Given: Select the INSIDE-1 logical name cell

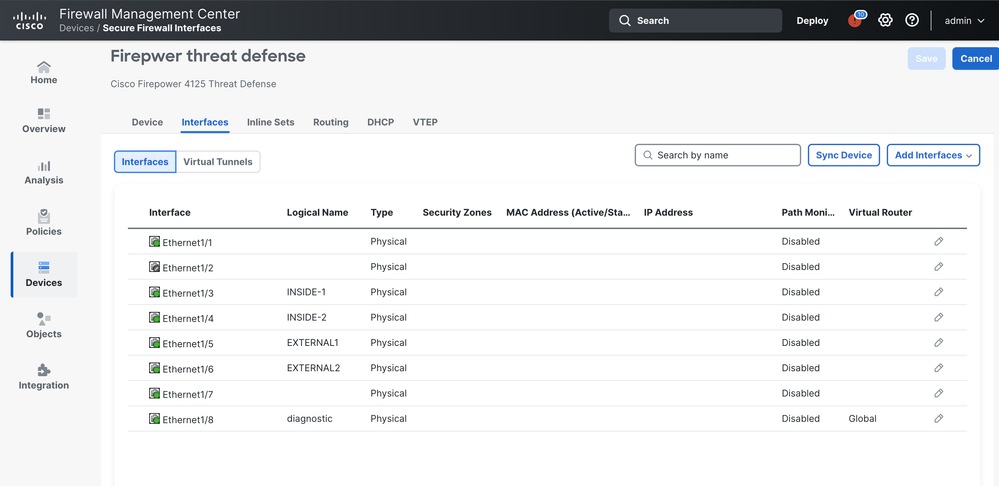Looking at the screenshot, I should [x=306, y=292].
